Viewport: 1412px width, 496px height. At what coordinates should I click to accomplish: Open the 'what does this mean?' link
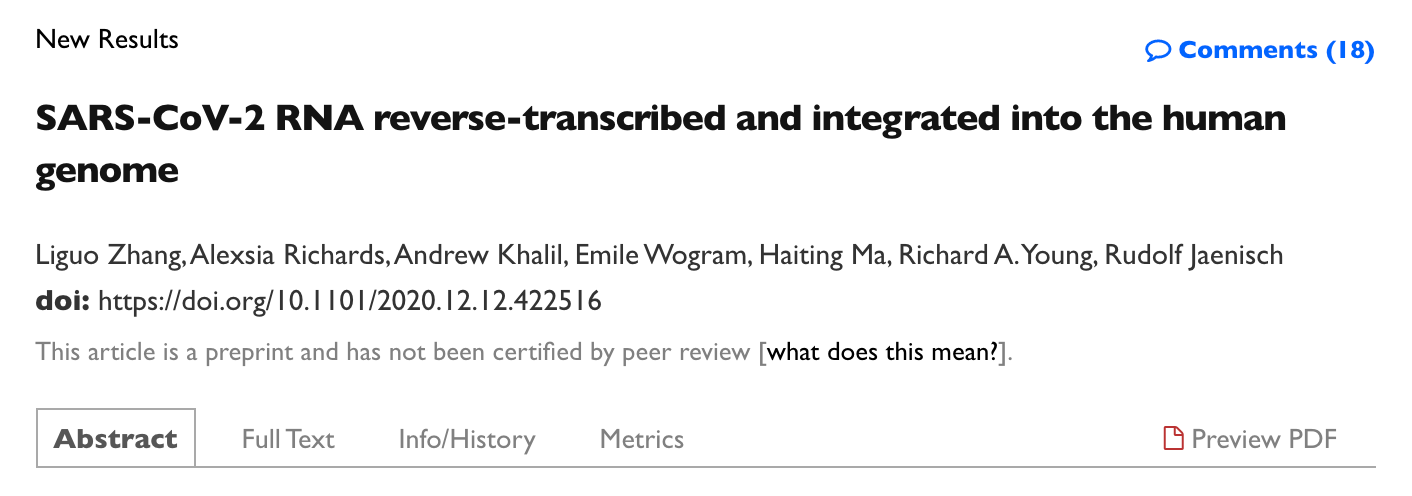point(885,352)
